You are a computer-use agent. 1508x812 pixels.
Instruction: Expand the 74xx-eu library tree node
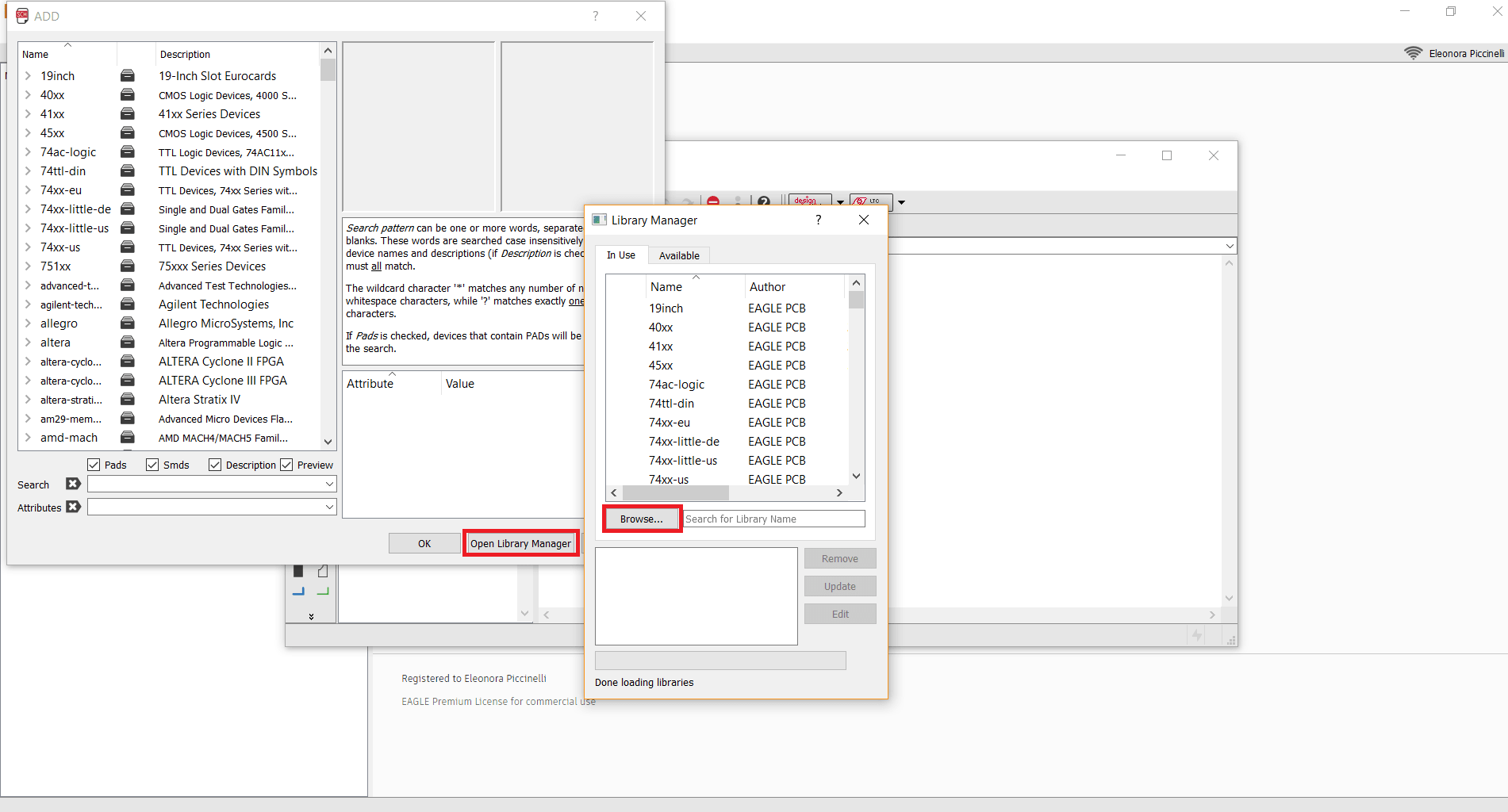28,190
